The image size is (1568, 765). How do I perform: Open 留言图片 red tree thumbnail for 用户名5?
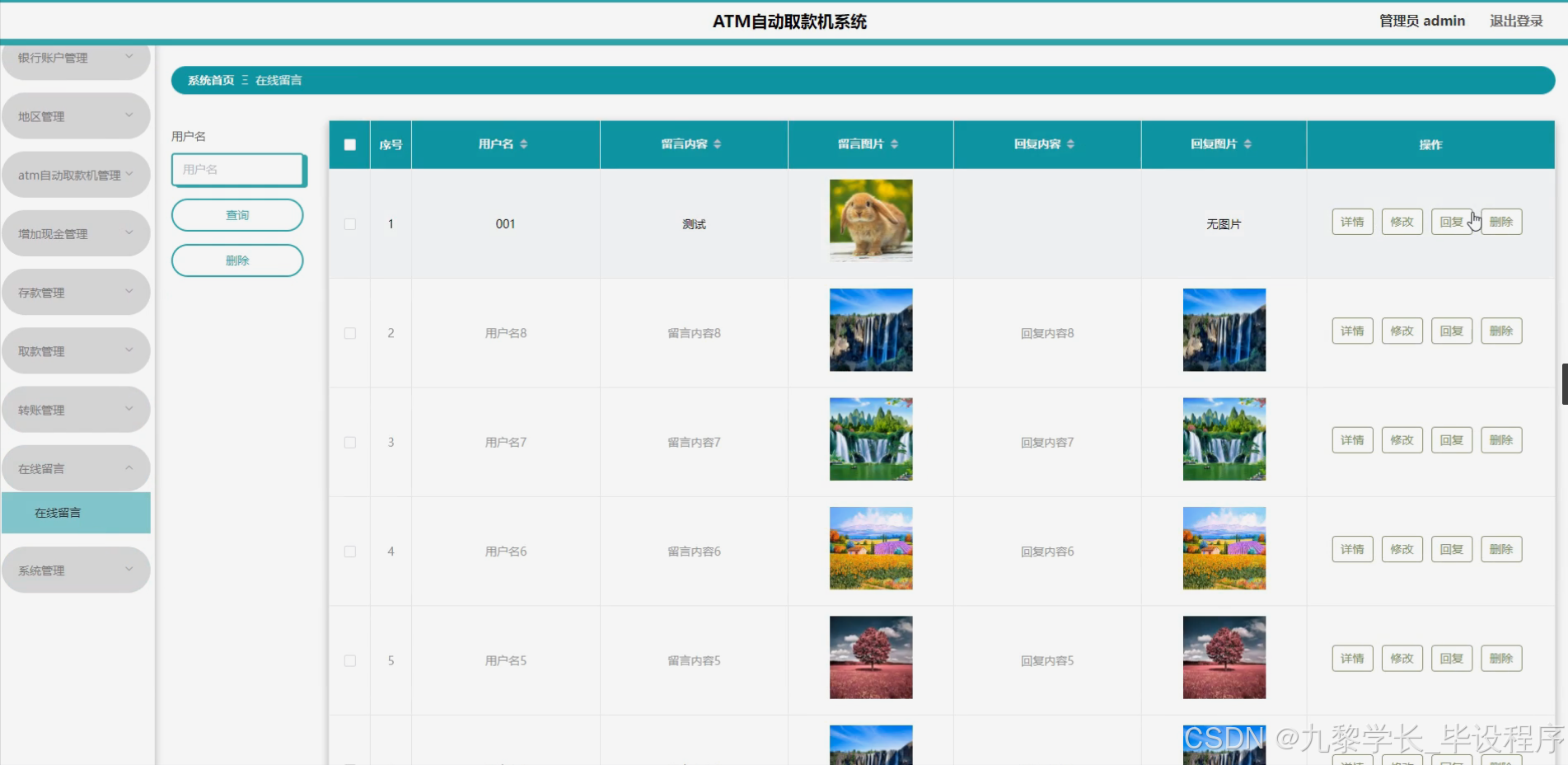pyautogui.click(x=871, y=658)
